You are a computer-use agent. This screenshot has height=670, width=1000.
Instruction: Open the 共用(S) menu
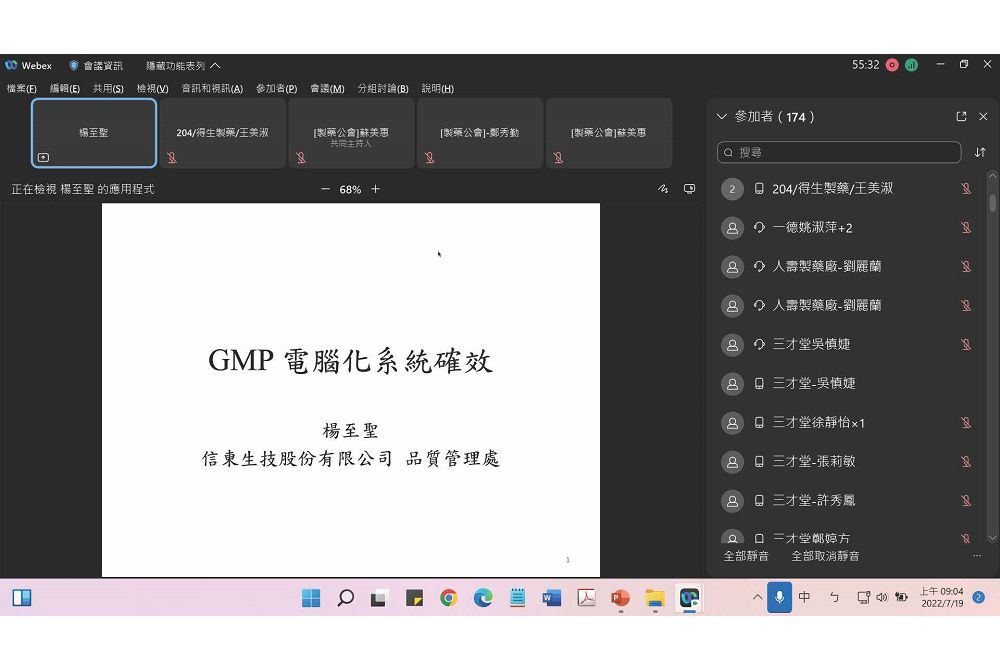(108, 89)
